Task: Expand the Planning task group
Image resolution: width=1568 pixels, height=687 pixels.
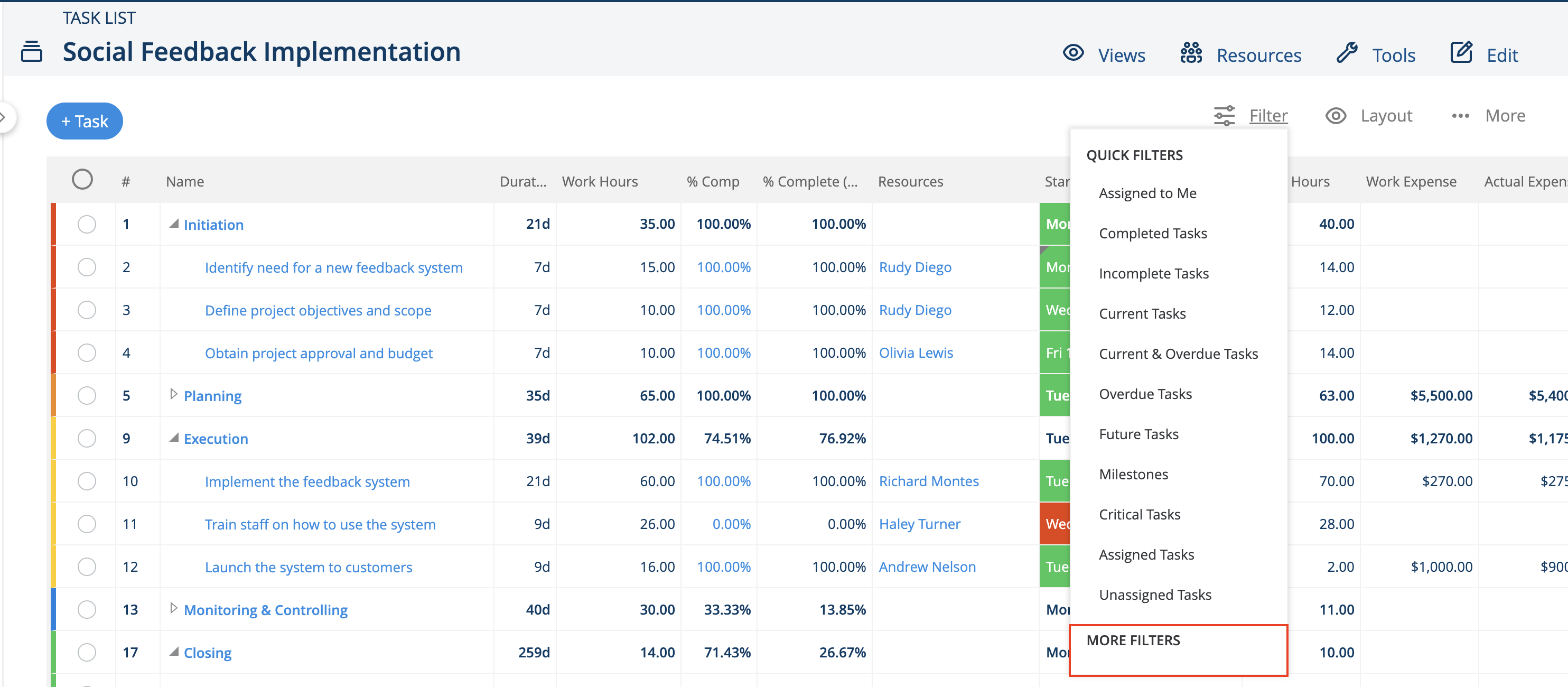Action: tap(175, 395)
